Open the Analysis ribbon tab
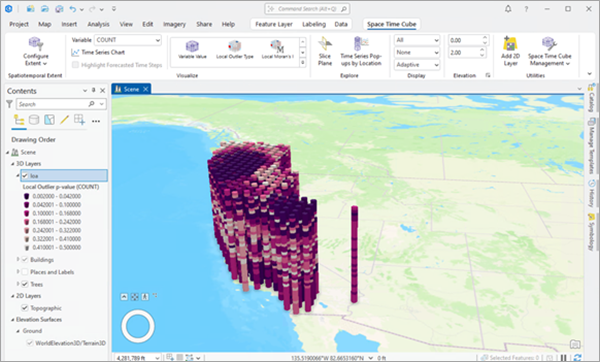Image resolution: width=600 pixels, height=362 pixels. click(98, 24)
